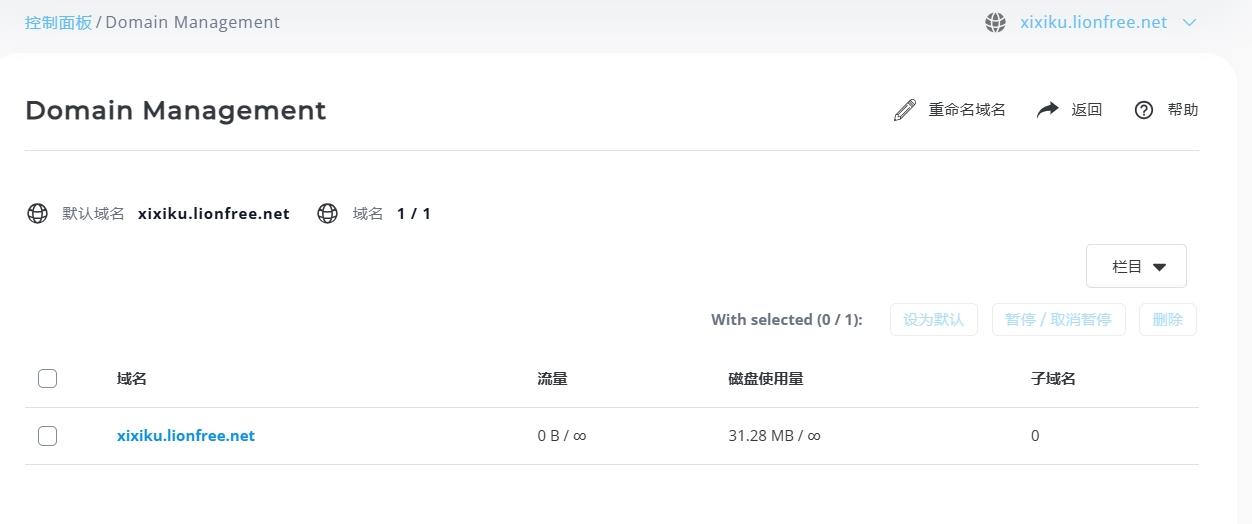The height and width of the screenshot is (524, 1252).
Task: Click the globe icon next to 默认域名
Action: point(37,213)
